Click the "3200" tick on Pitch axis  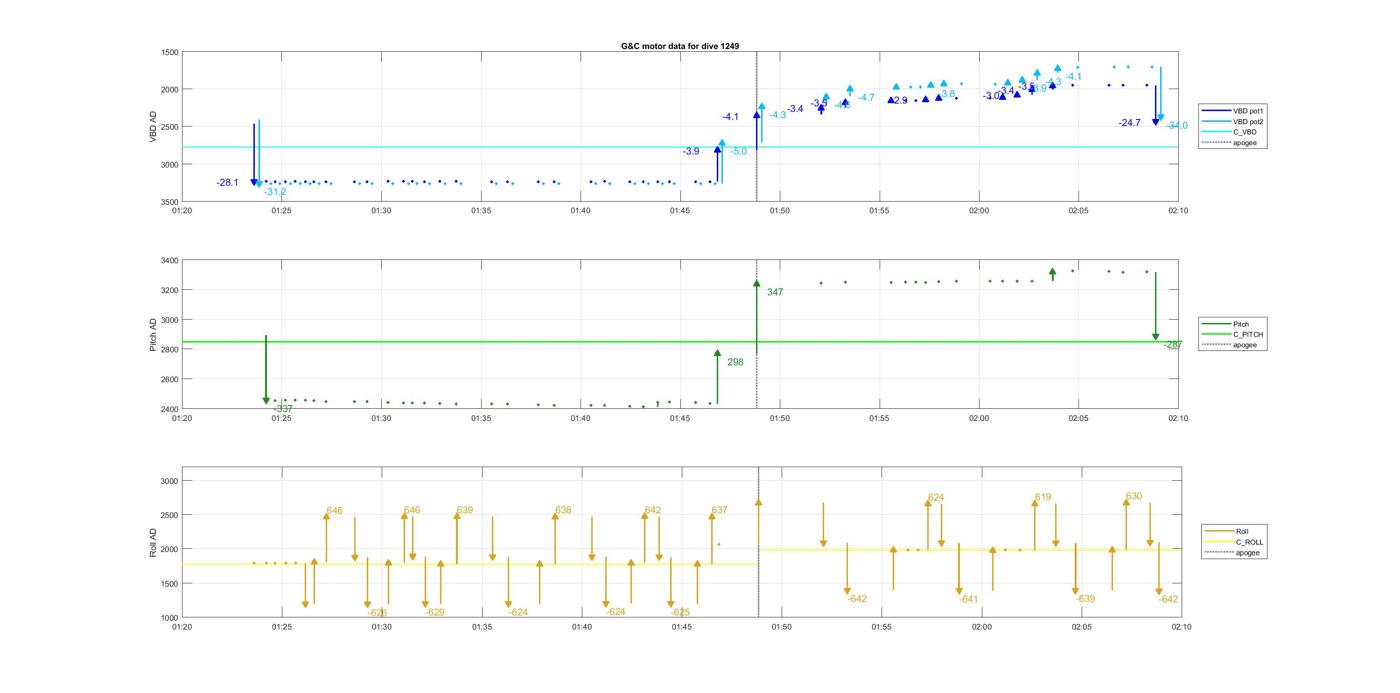coord(169,291)
